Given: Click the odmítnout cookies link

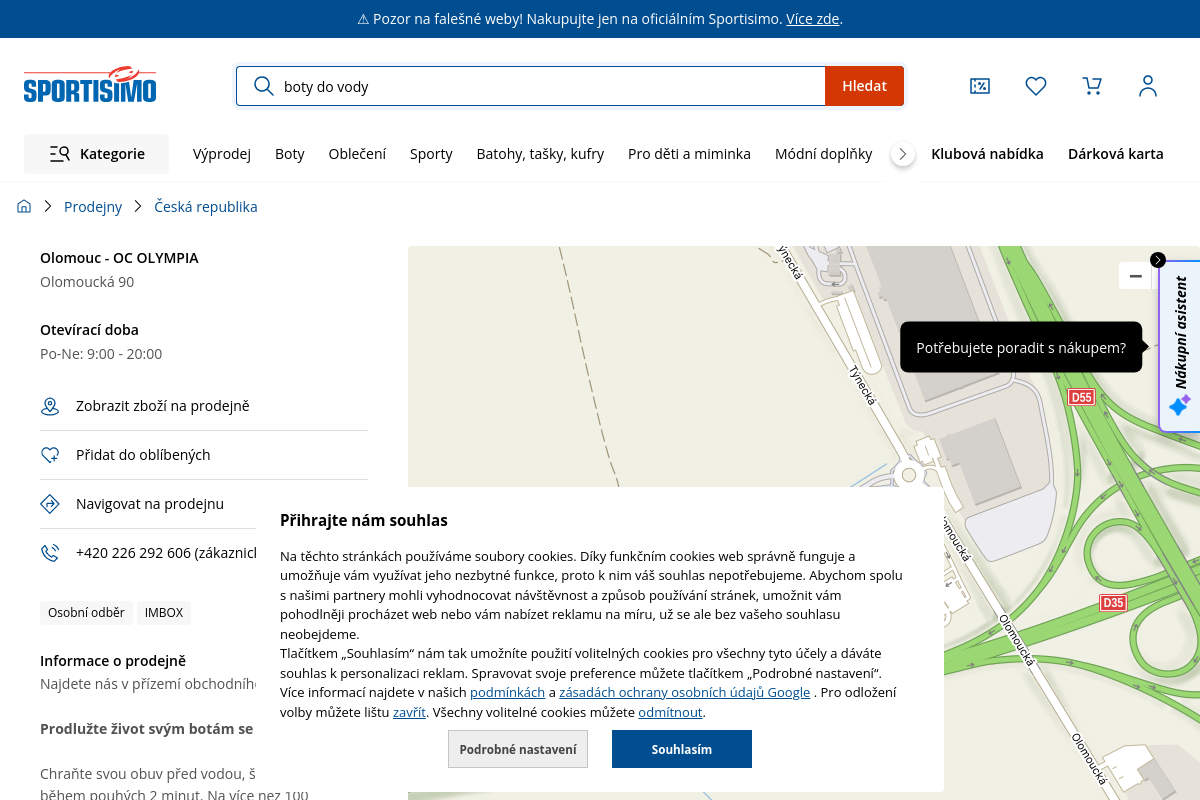Looking at the screenshot, I should coord(670,713).
